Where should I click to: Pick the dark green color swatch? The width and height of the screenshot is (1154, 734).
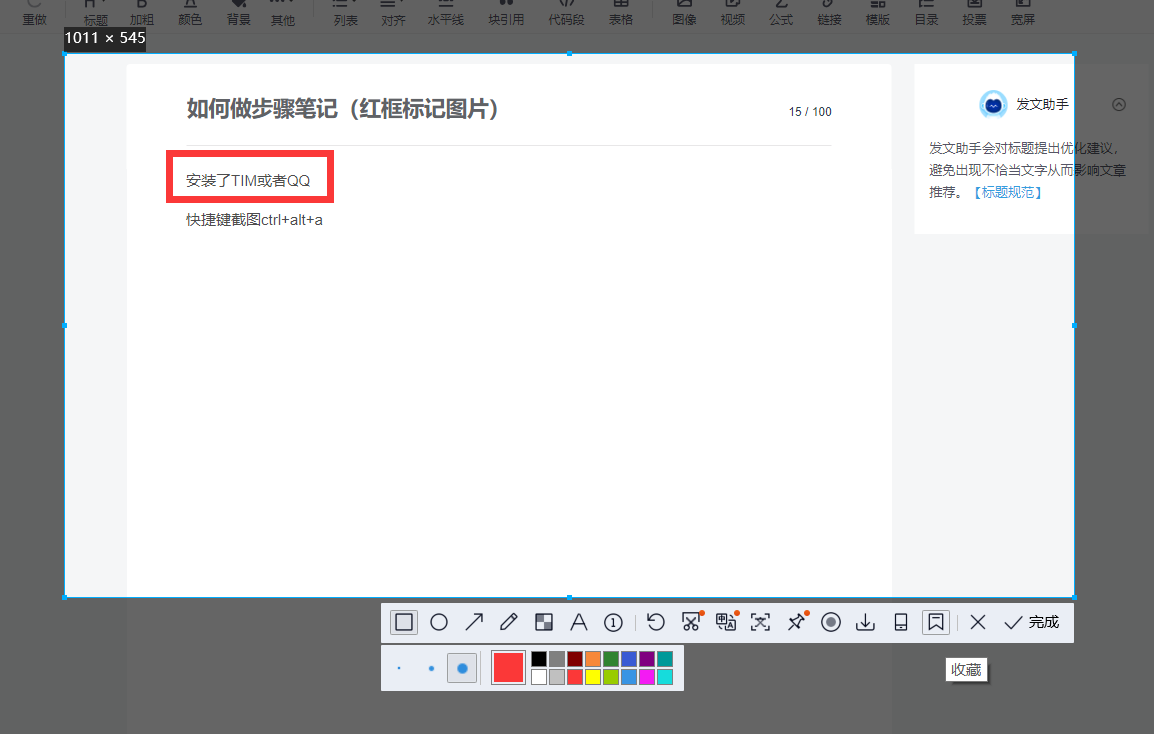(611, 659)
